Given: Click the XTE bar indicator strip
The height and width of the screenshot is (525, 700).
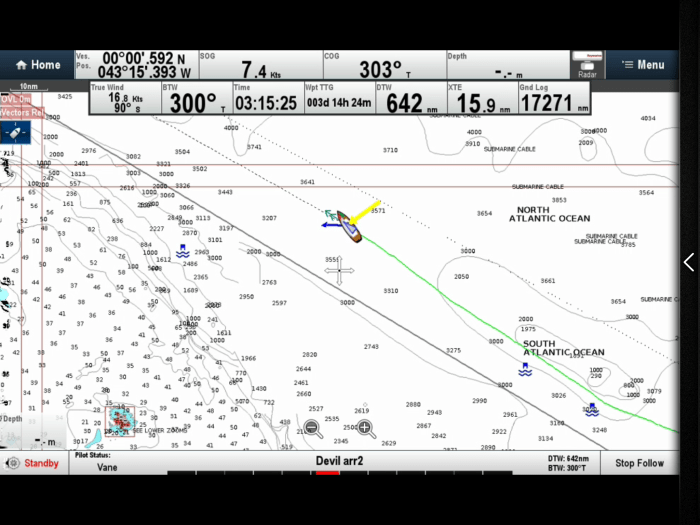Looking at the screenshot, I should tap(325, 472).
